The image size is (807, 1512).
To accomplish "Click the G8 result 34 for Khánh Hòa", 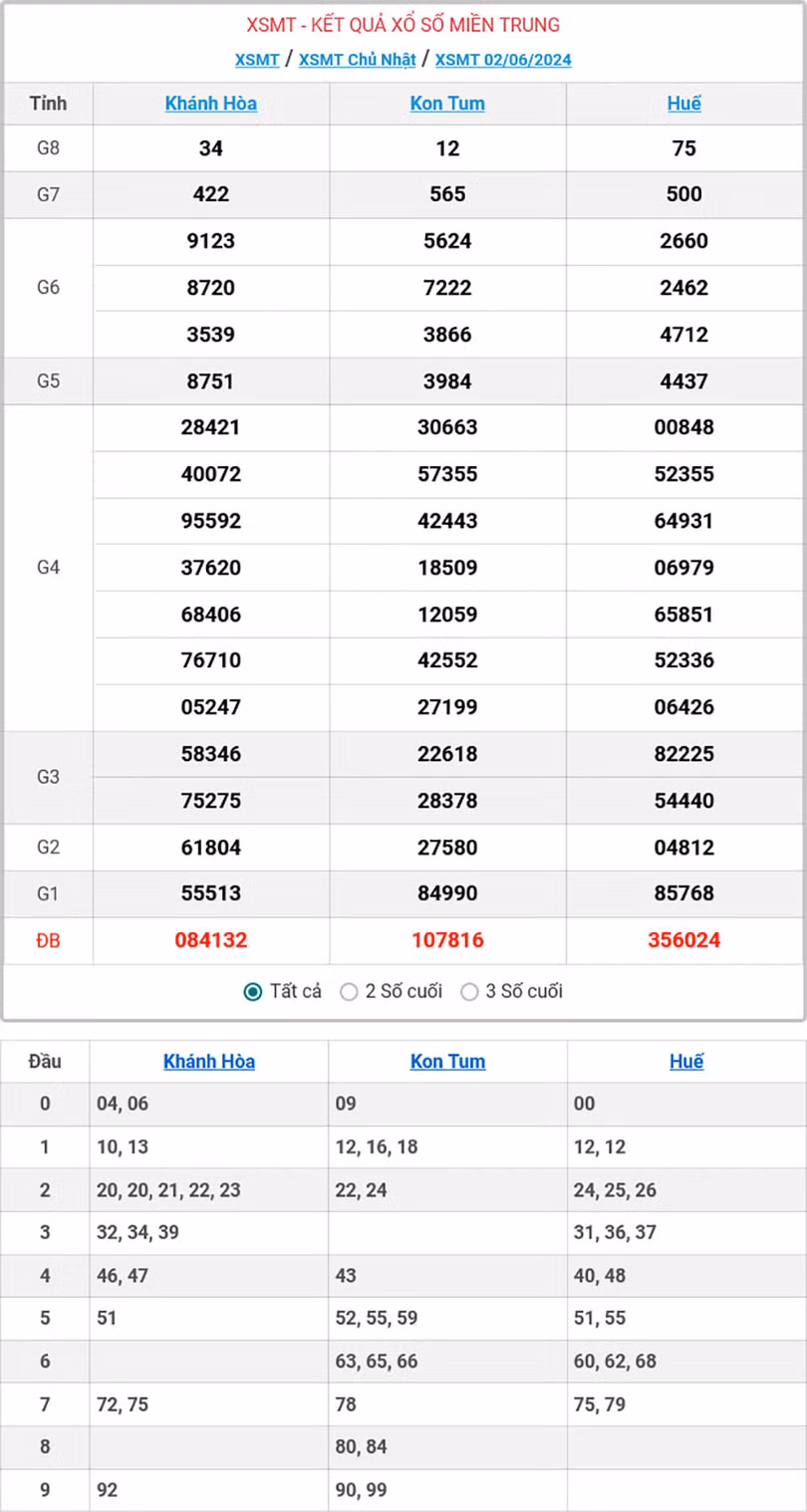I will pyautogui.click(x=210, y=147).
